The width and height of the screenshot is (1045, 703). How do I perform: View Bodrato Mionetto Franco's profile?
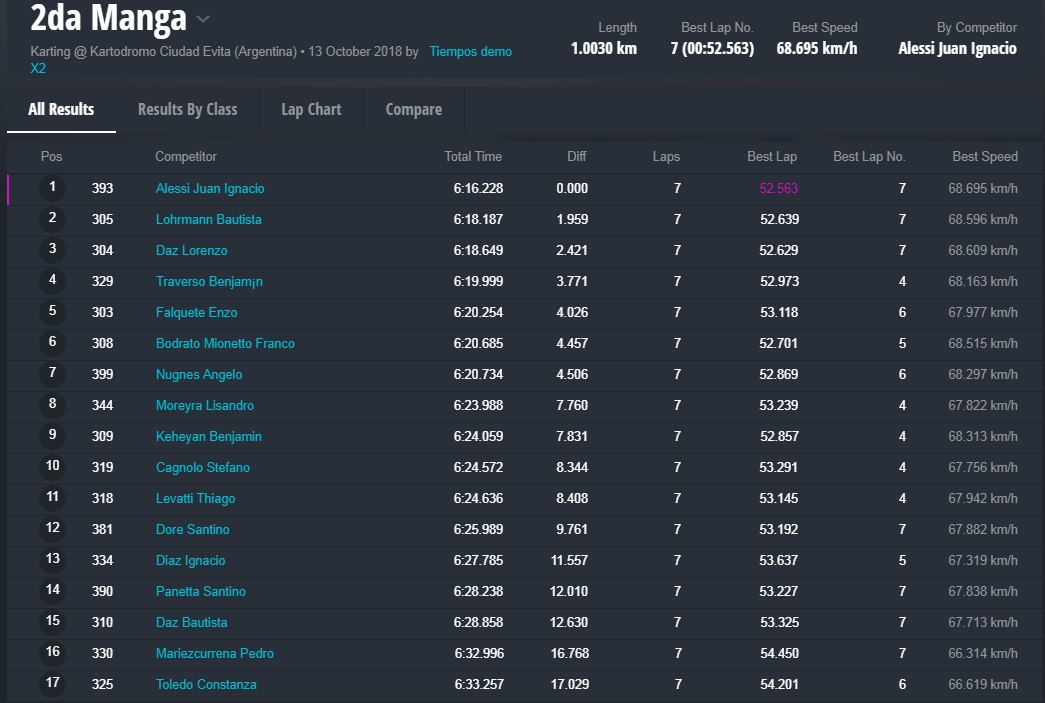(x=225, y=343)
